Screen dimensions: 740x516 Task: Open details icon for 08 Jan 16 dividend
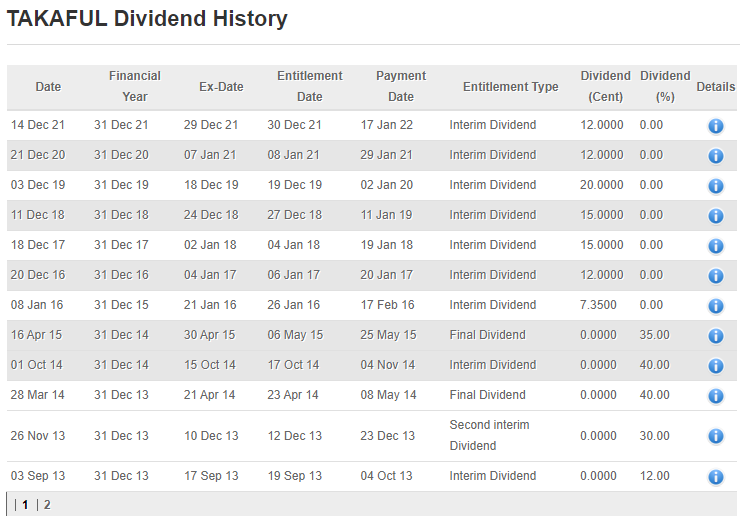coord(716,306)
